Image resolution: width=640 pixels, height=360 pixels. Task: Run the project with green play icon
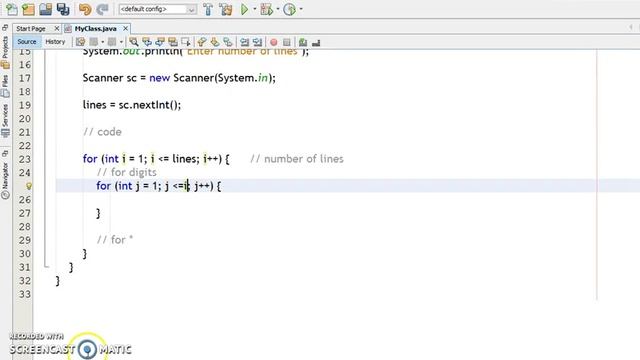coord(244,9)
